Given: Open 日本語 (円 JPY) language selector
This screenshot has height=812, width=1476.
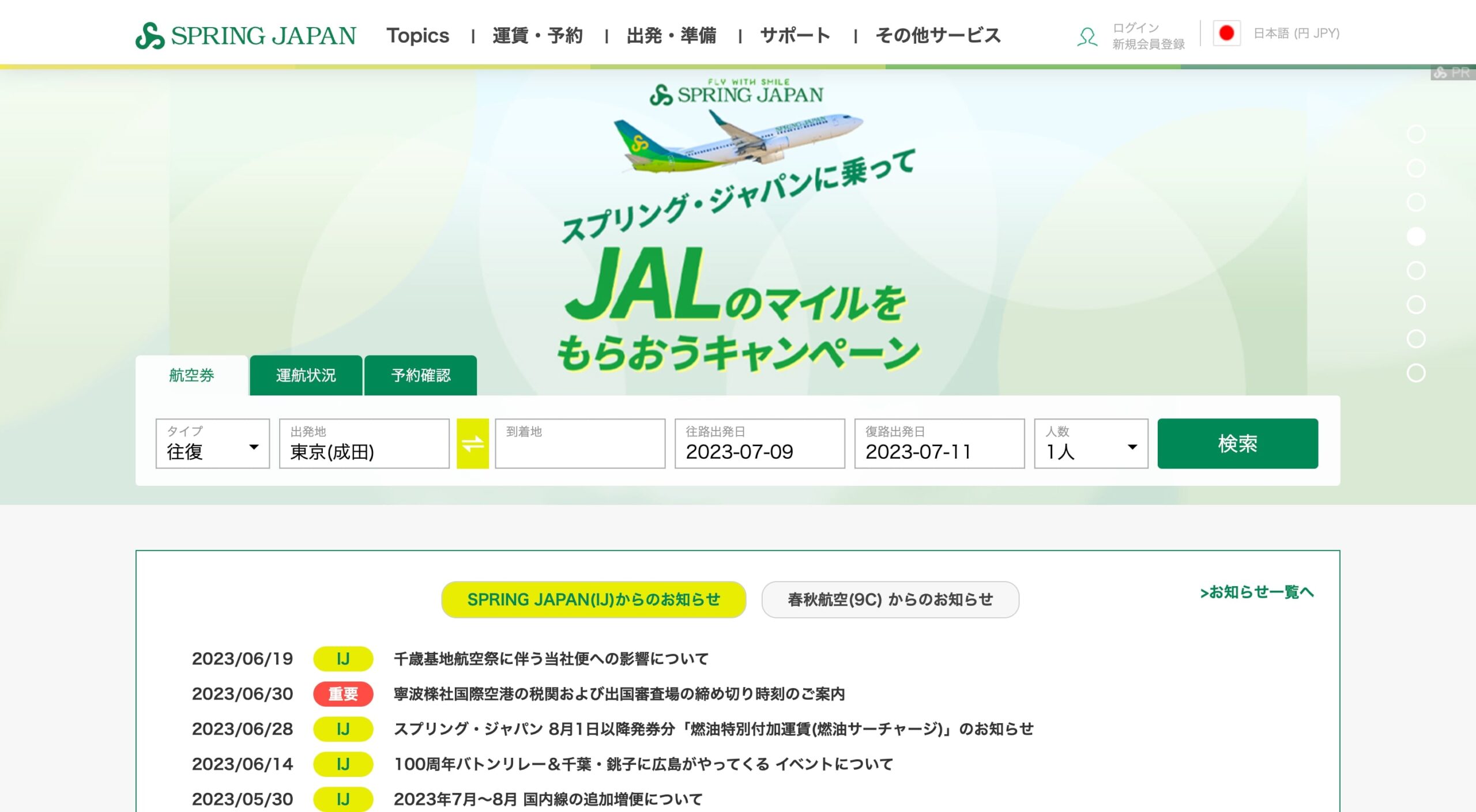Looking at the screenshot, I should pos(1296,33).
